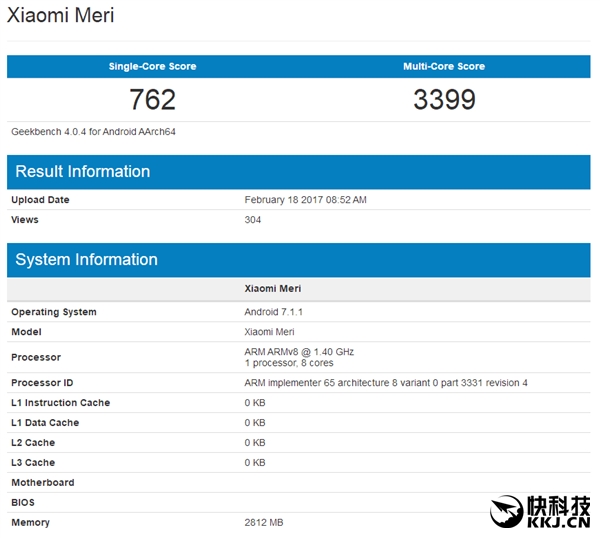Click the single-core score value 762

[x=152, y=100]
